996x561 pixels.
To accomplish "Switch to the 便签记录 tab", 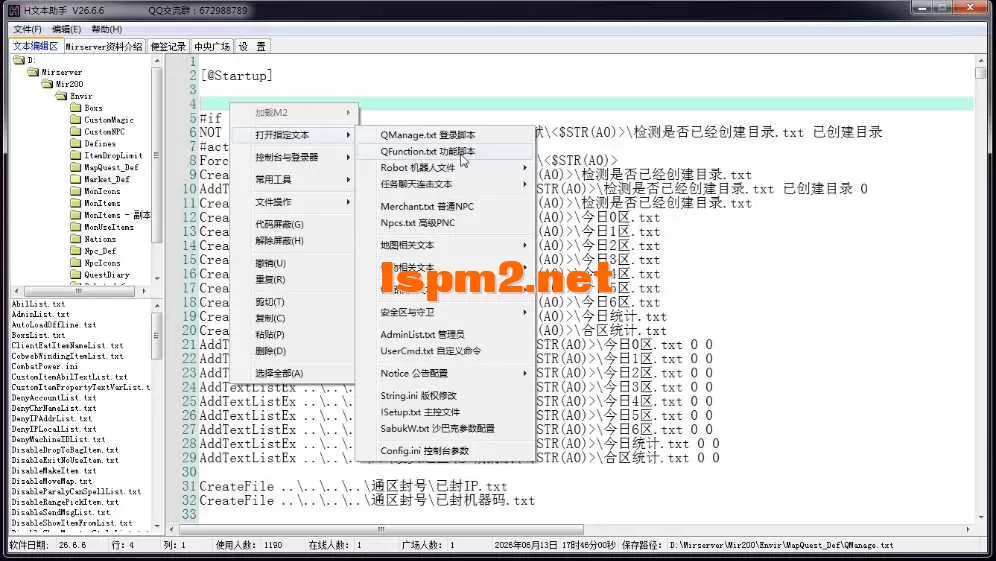I will click(168, 47).
